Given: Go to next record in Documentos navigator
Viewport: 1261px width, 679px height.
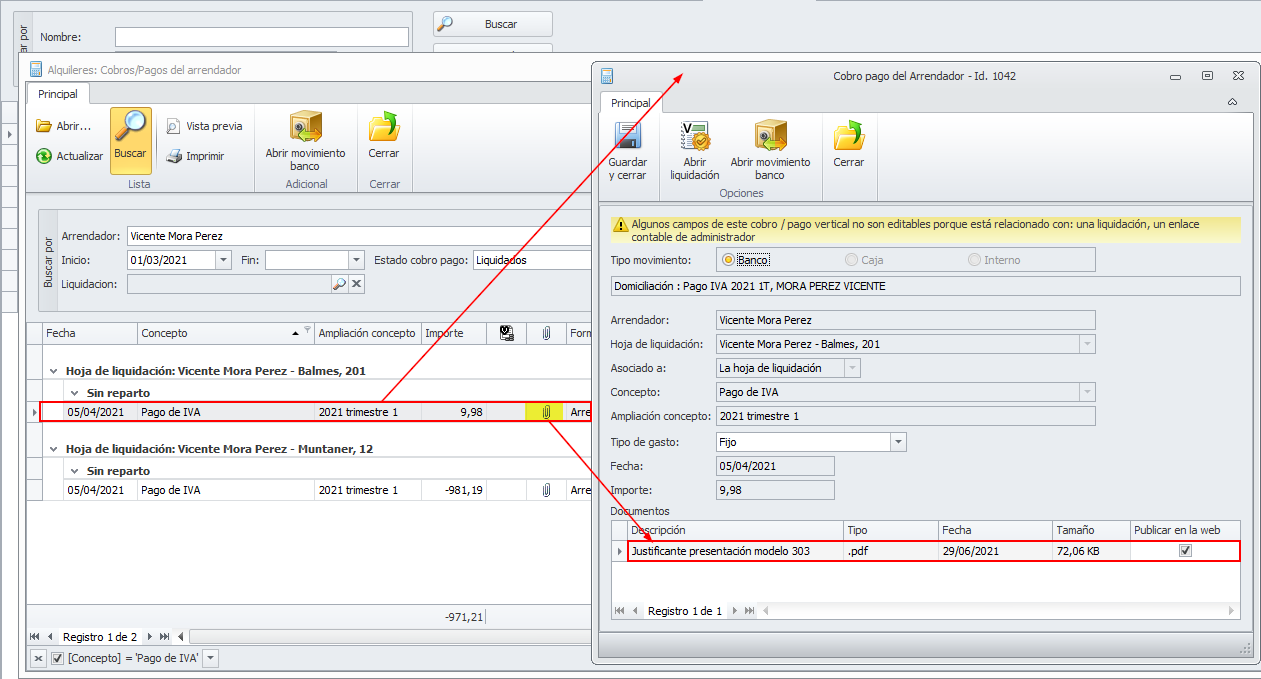Looking at the screenshot, I should click(x=736, y=610).
